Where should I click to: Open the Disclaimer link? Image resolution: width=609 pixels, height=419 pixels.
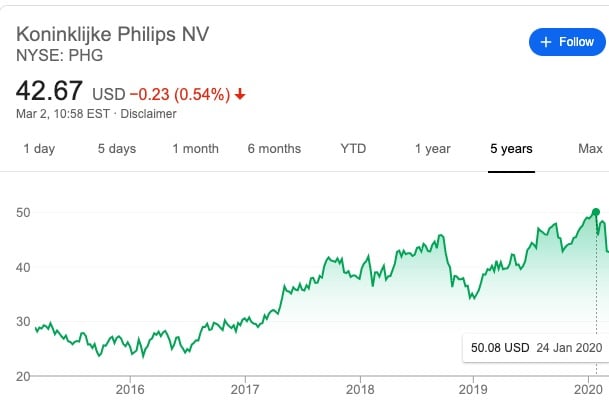coord(148,114)
